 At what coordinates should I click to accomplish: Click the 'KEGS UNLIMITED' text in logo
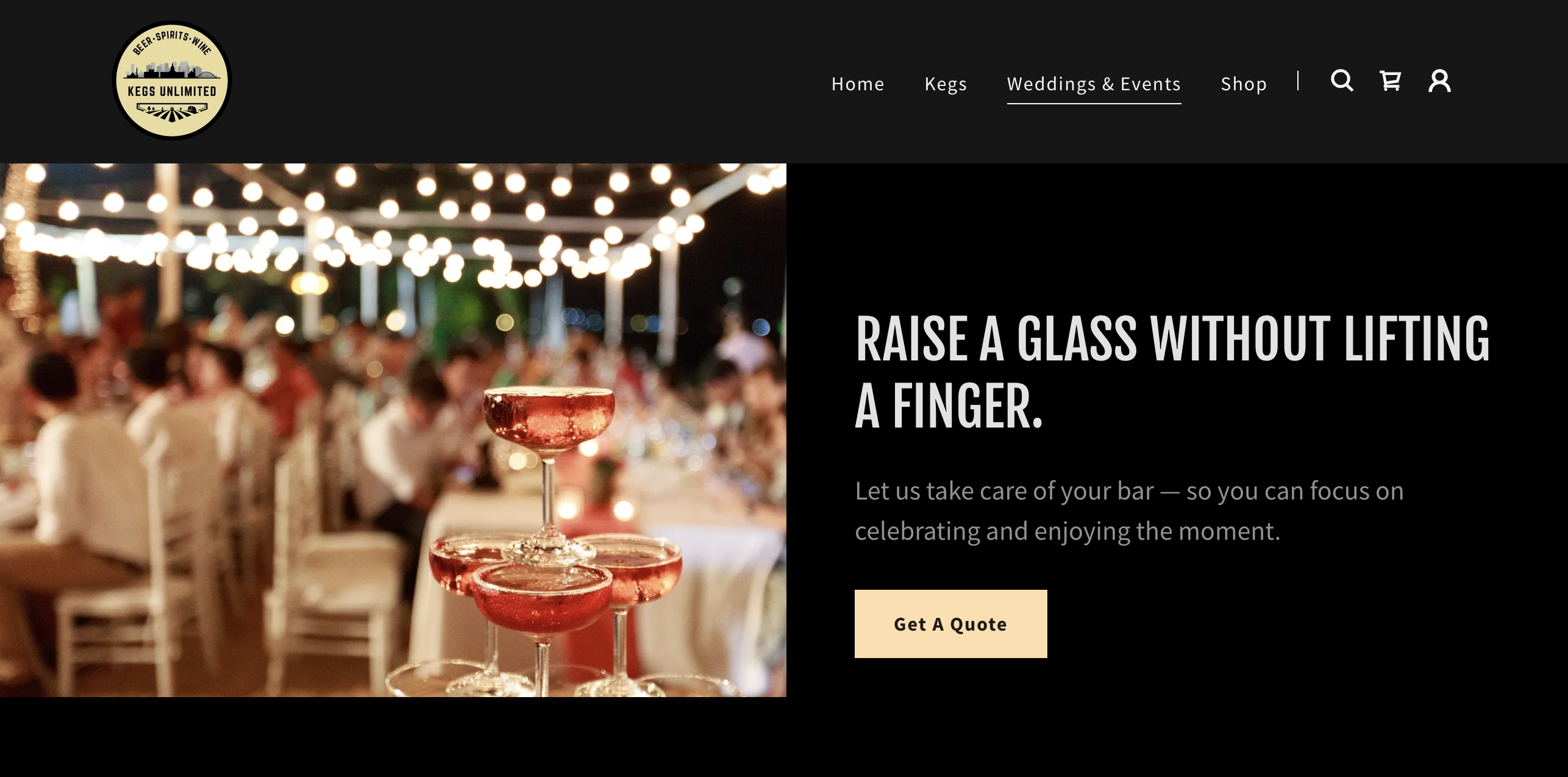pyautogui.click(x=173, y=91)
